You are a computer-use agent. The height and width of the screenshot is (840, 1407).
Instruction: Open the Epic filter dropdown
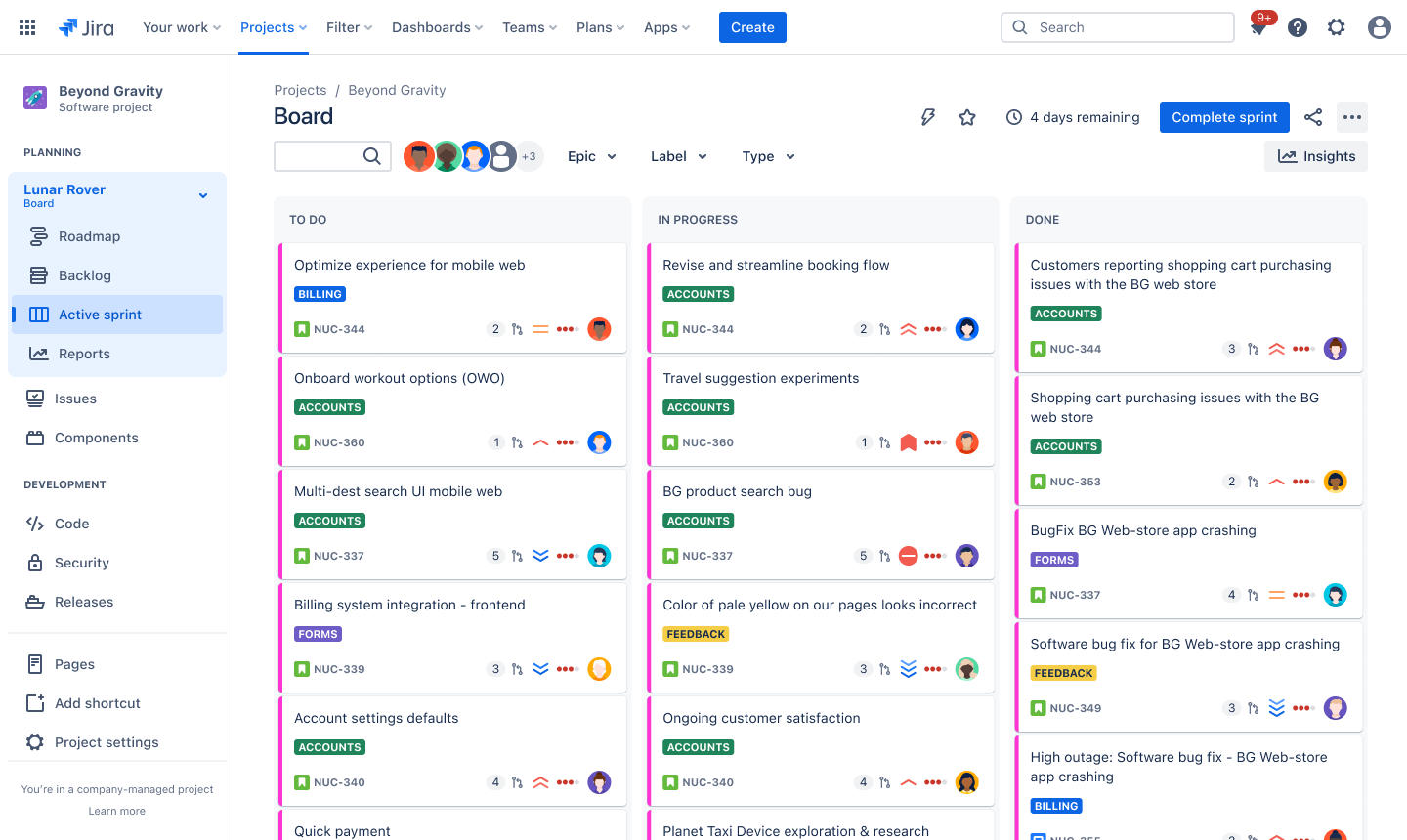coord(591,156)
